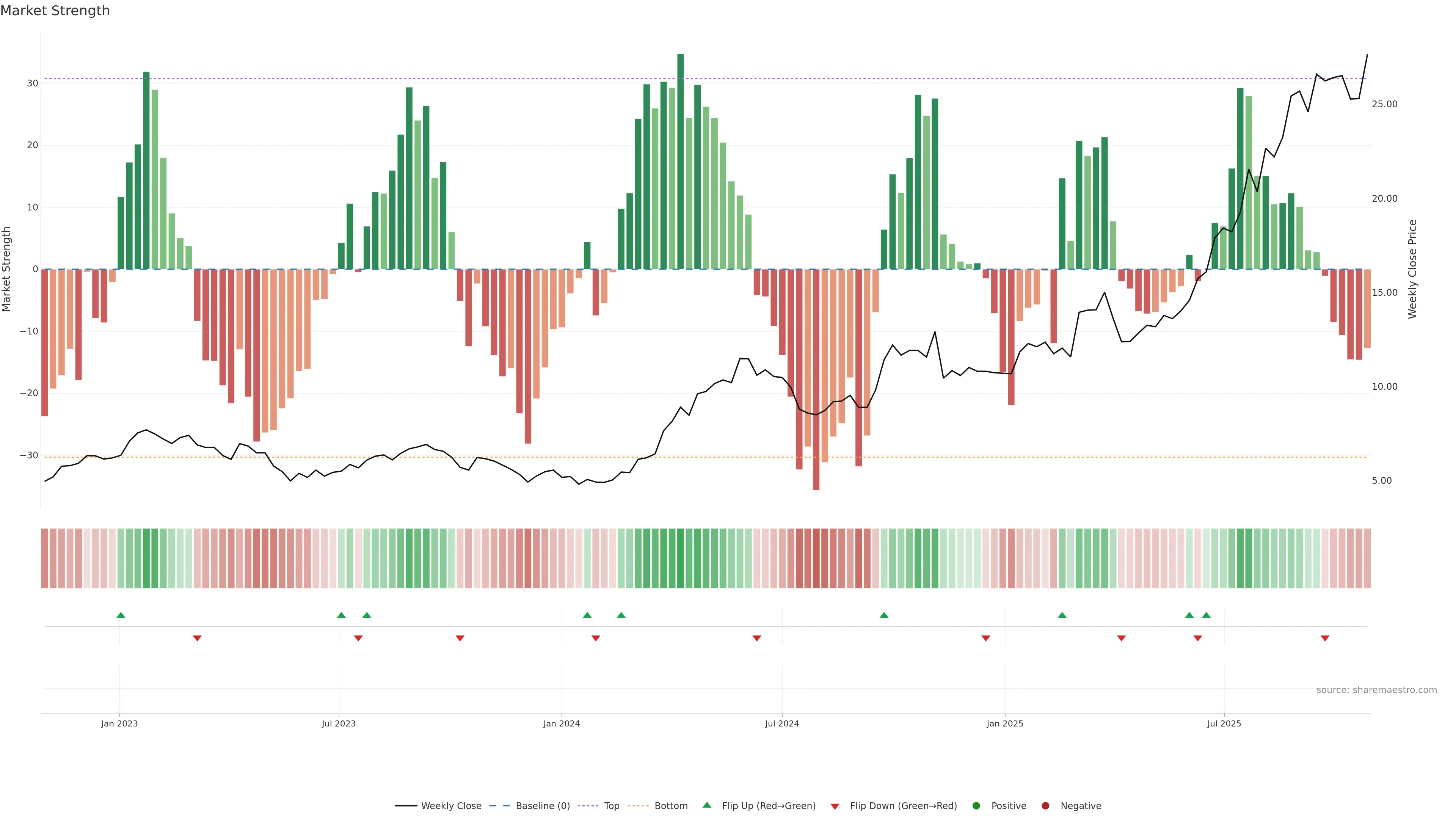The image size is (1456, 819).
Task: Click first green flip-up triangle near Jan 2023
Action: [x=121, y=615]
